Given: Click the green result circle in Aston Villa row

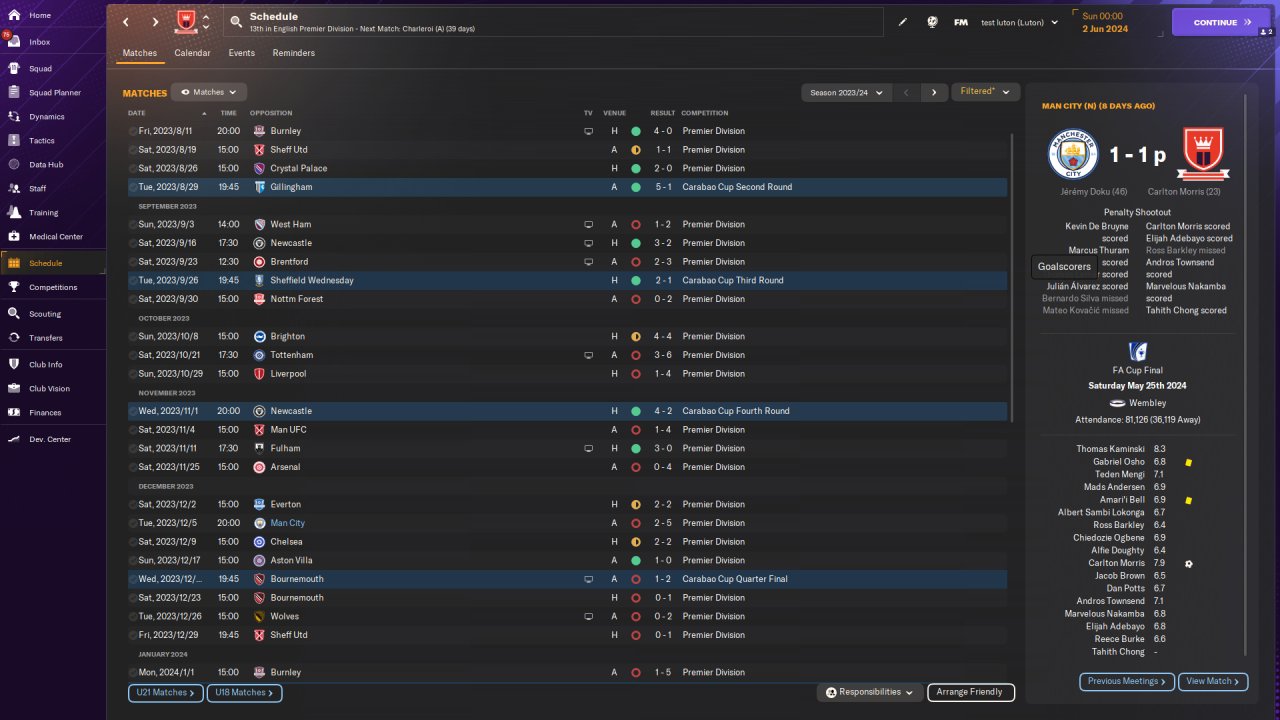Looking at the screenshot, I should click(x=635, y=560).
